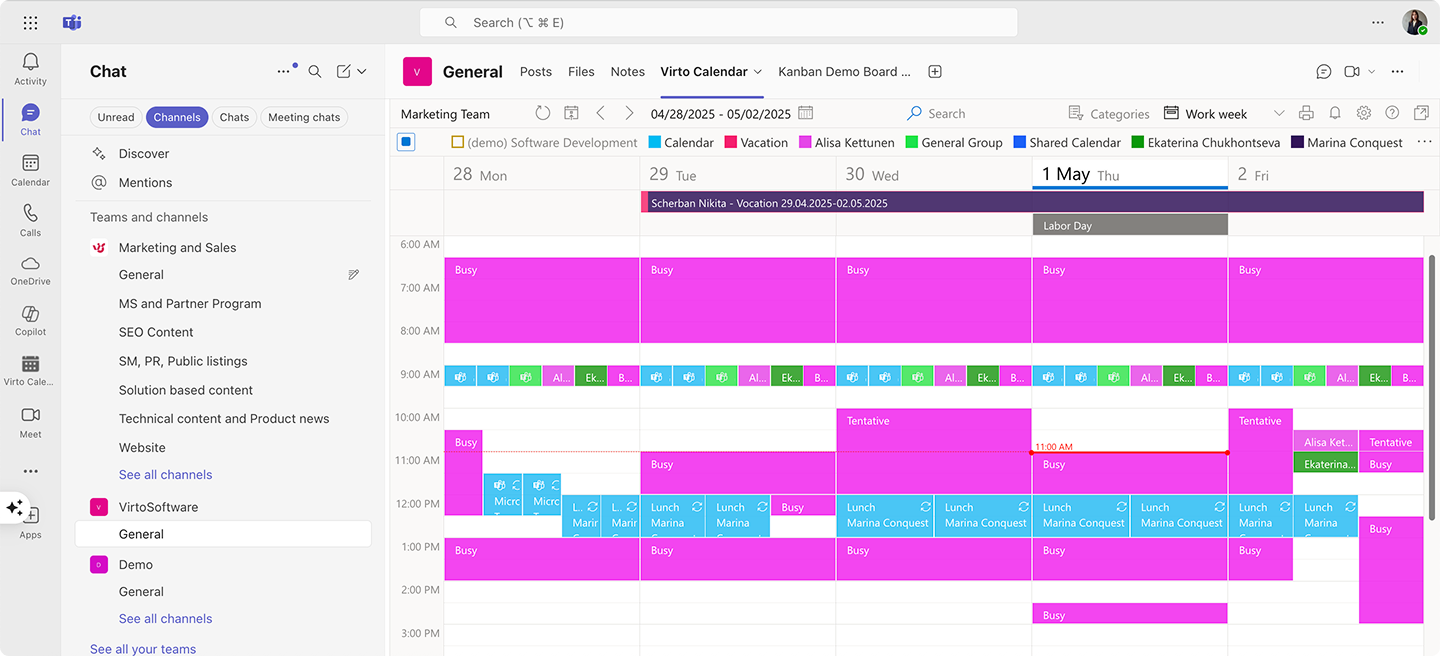Expand the Virto Calendar tab menu
Screen dimensions: 1440x656
758,72
